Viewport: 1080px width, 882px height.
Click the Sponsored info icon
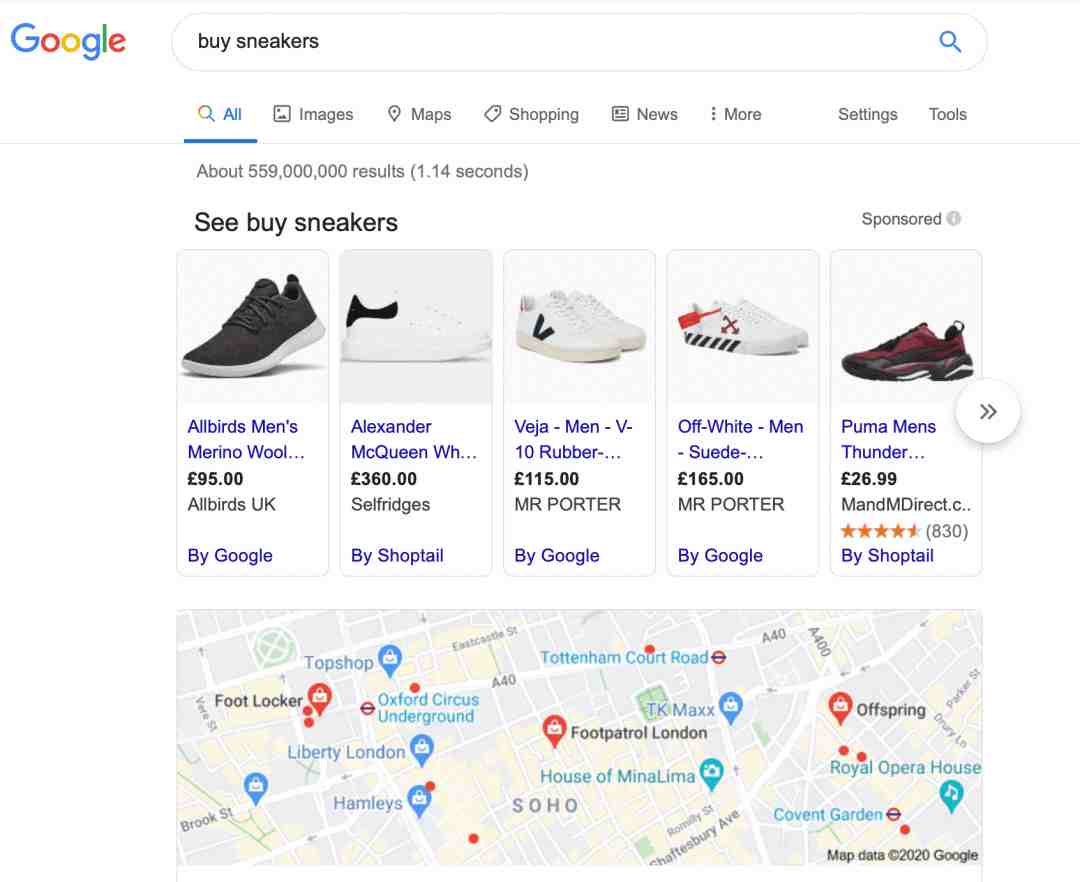click(x=954, y=219)
